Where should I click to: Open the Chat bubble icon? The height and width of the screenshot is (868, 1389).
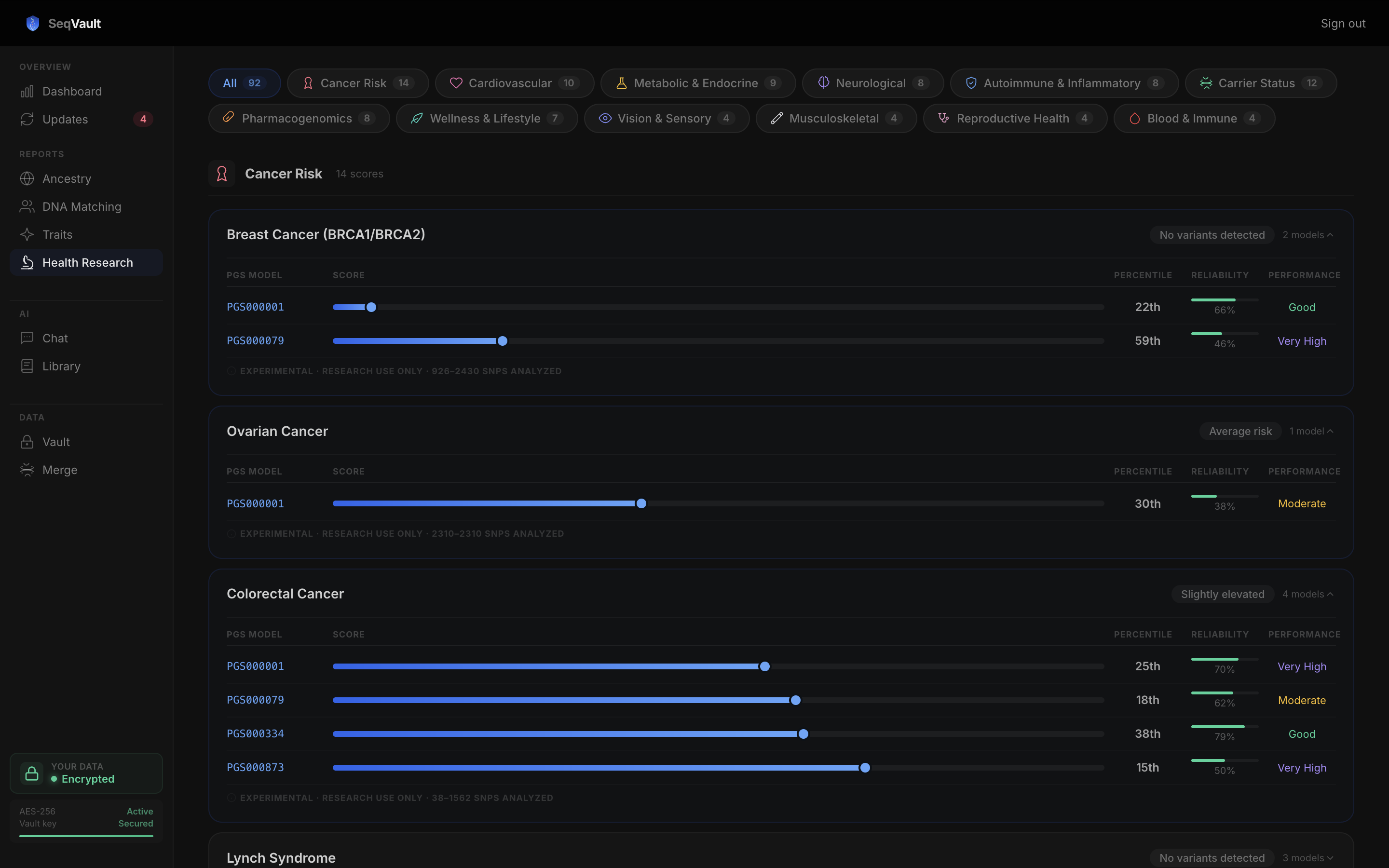pyautogui.click(x=27, y=338)
